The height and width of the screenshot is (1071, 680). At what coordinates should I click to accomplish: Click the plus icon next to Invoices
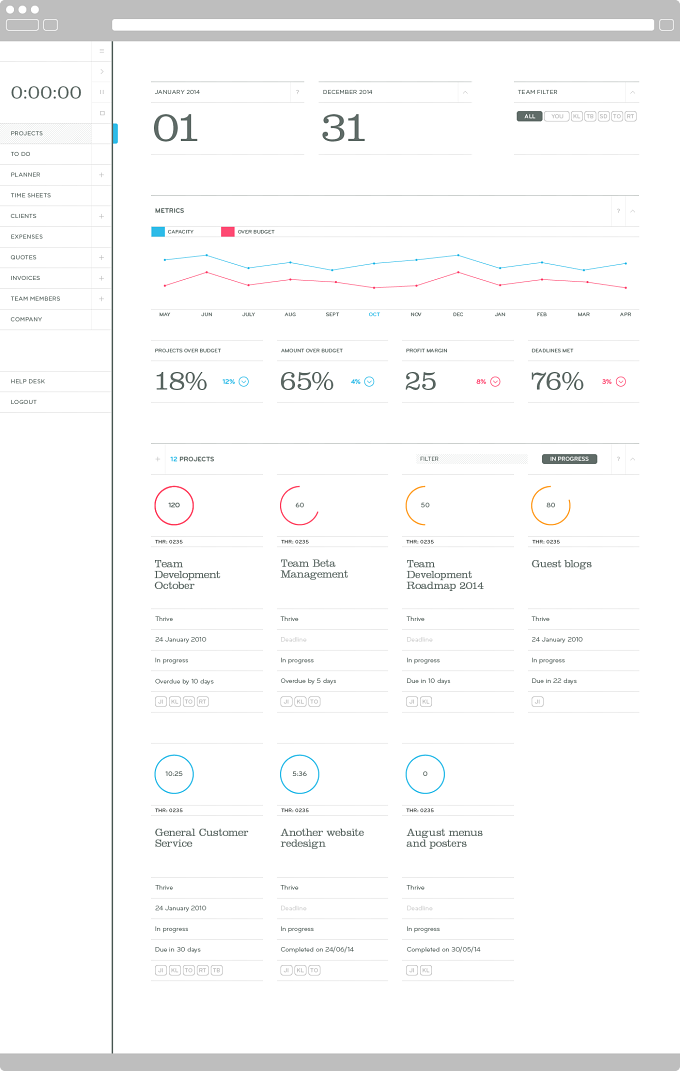[x=101, y=278]
